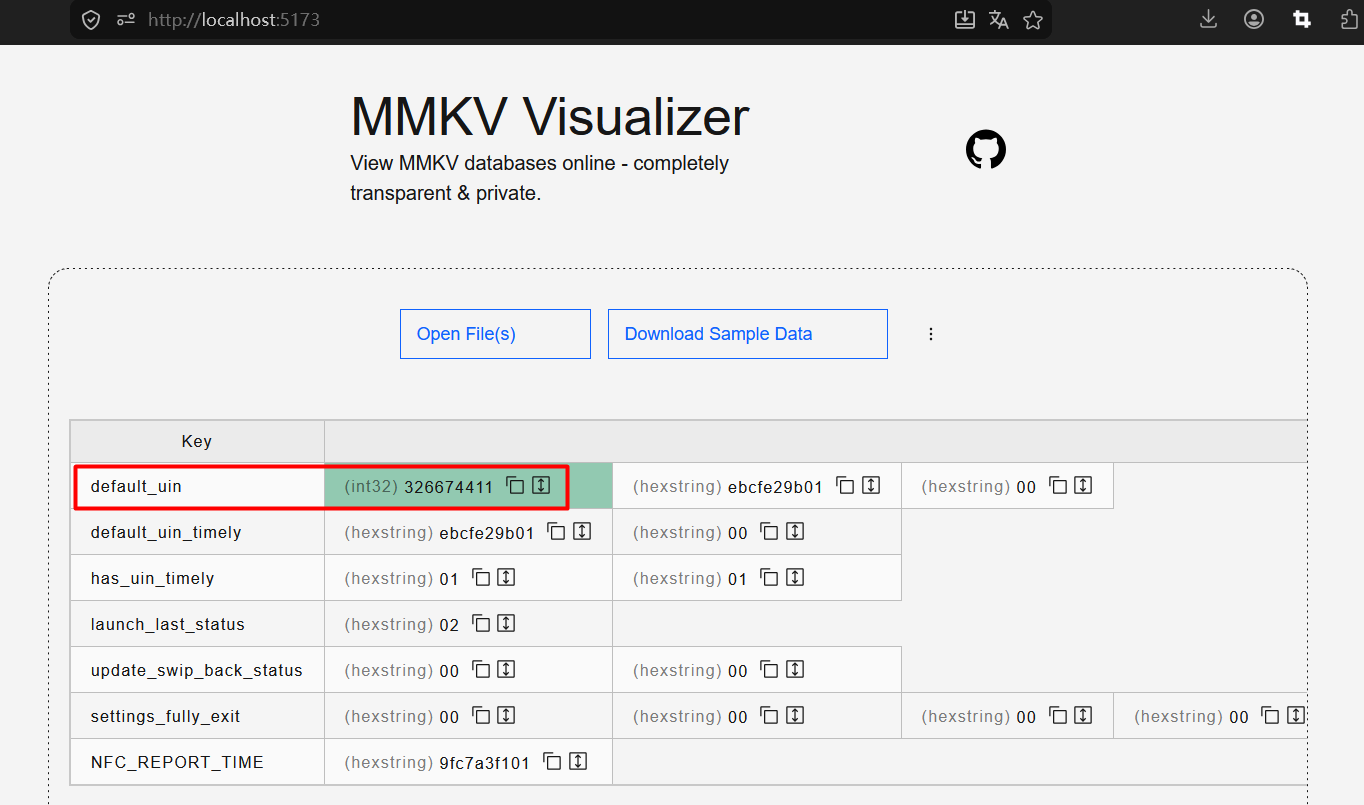Click the Key column header

[x=197, y=441]
